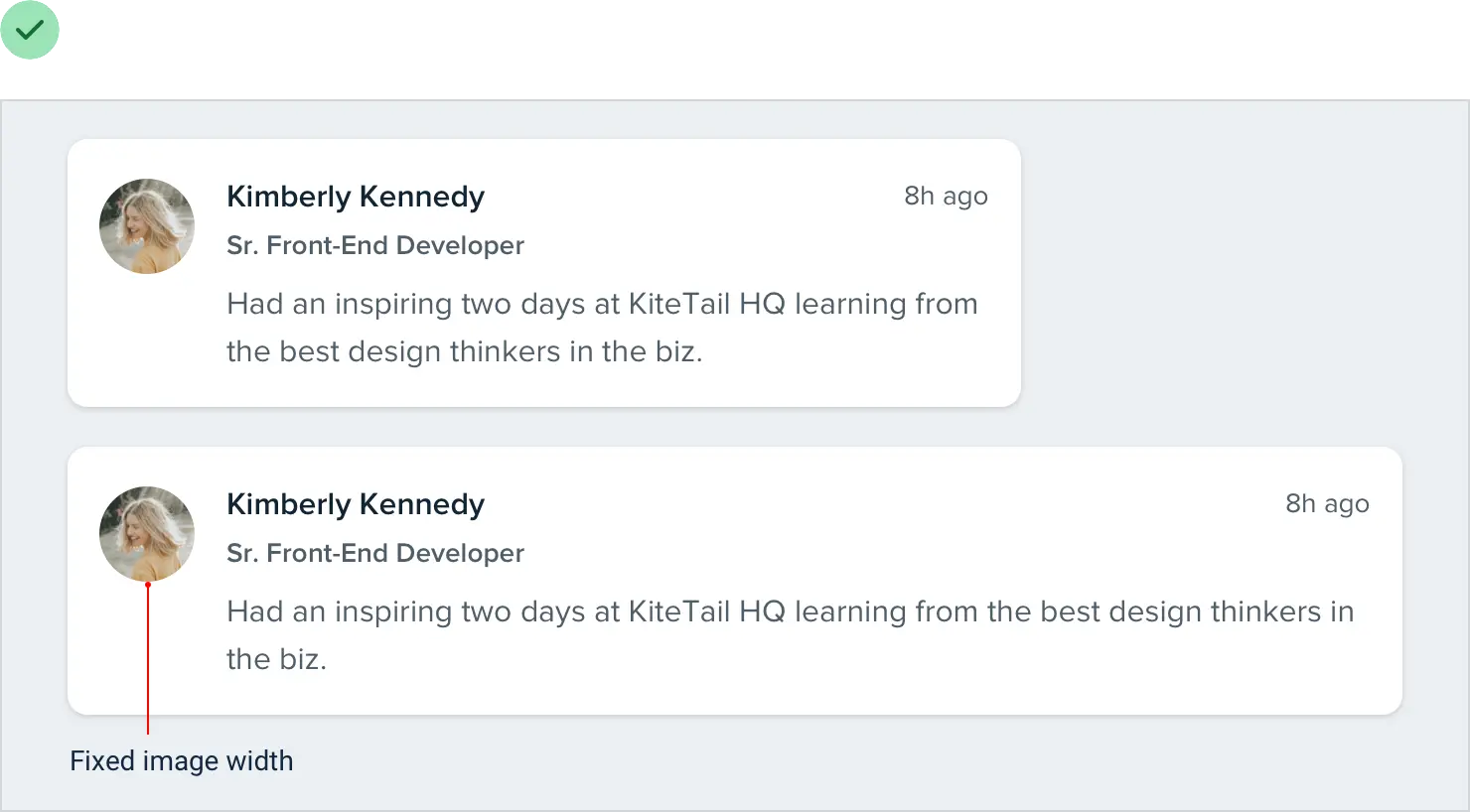Click the 8h ago timestamp in the wider card
The width and height of the screenshot is (1470, 812).
(1327, 504)
